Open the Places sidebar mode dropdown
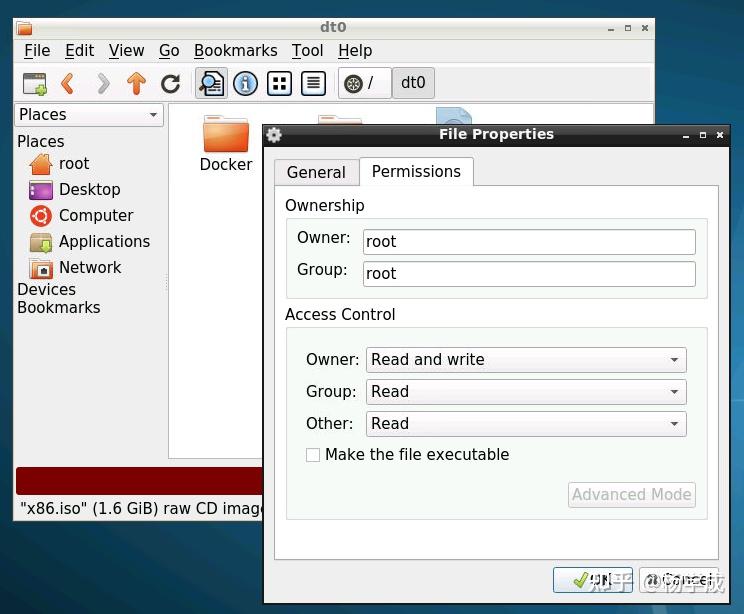744x614 pixels. click(x=89, y=115)
